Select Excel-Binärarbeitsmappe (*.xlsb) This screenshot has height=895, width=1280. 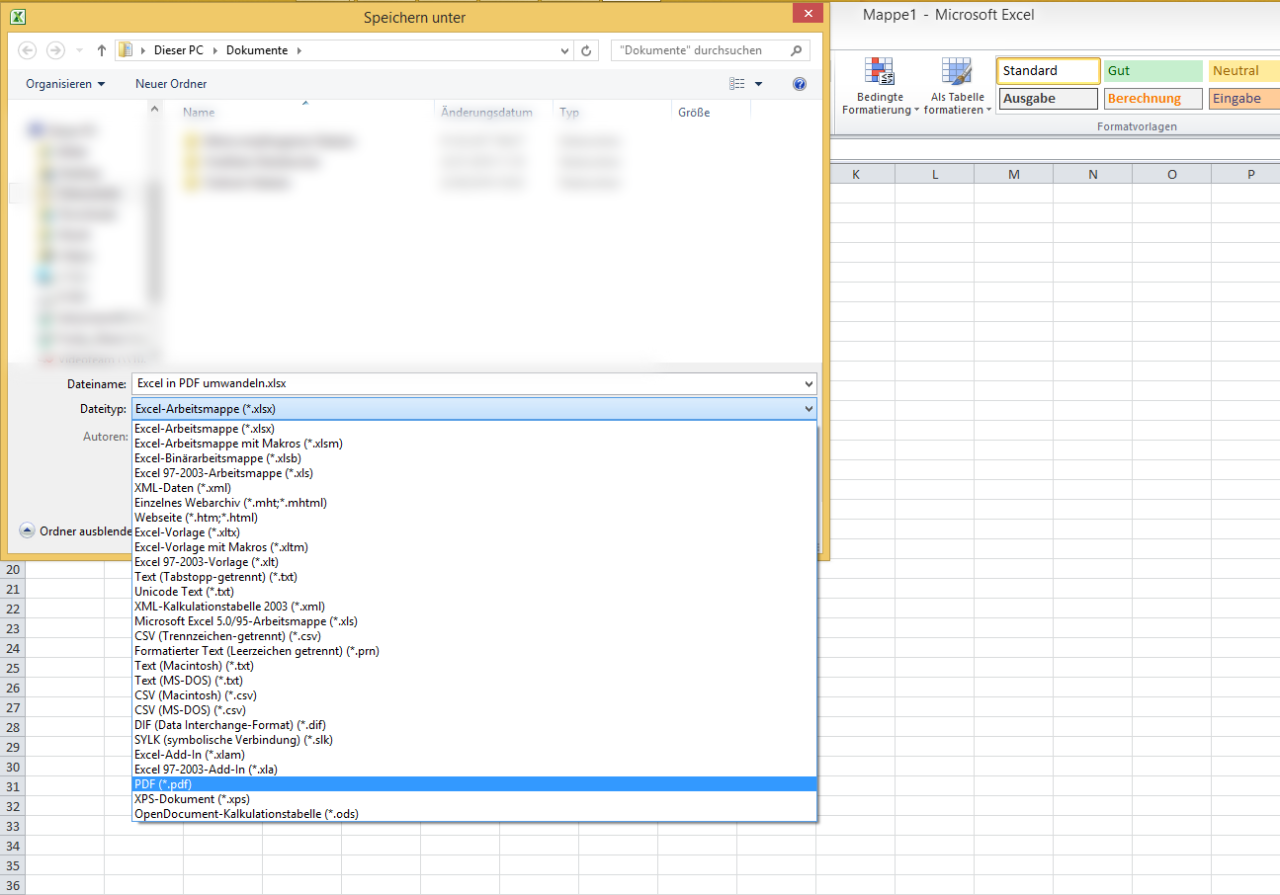point(475,458)
